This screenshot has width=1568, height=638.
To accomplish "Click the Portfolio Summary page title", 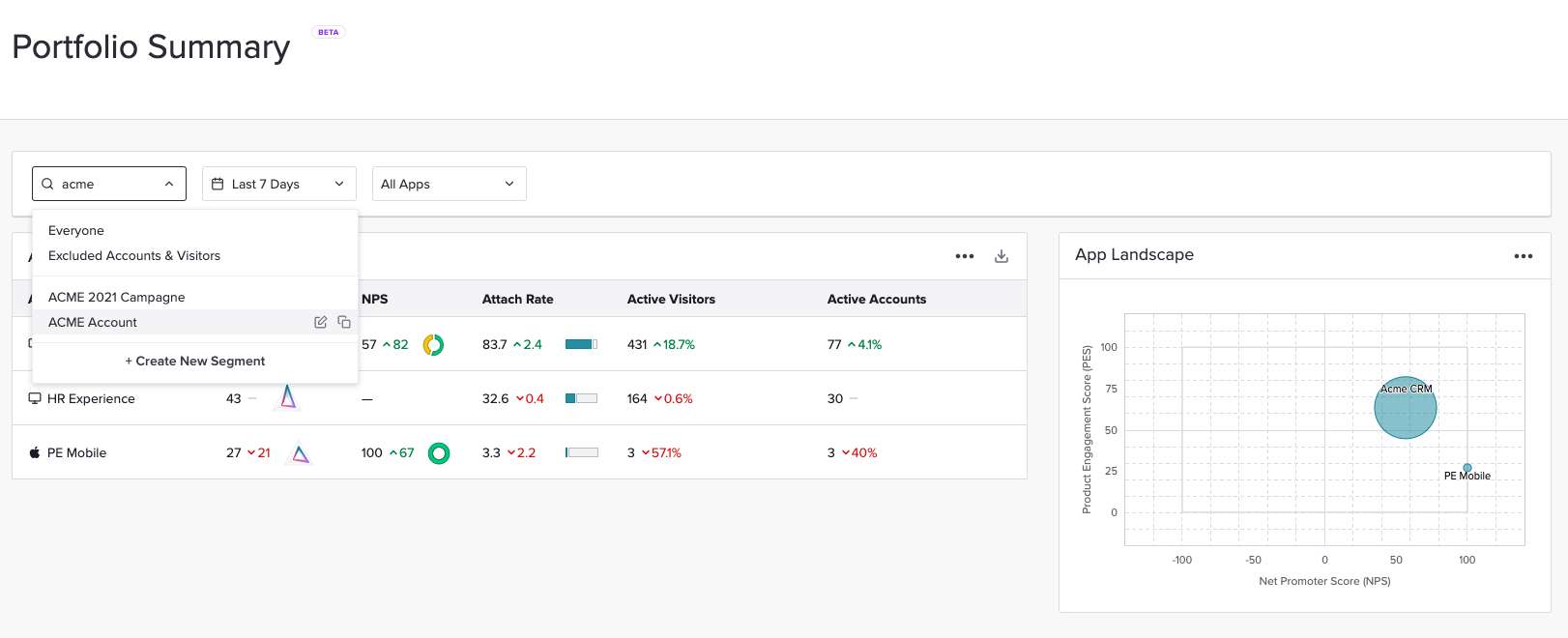I will (x=151, y=46).
